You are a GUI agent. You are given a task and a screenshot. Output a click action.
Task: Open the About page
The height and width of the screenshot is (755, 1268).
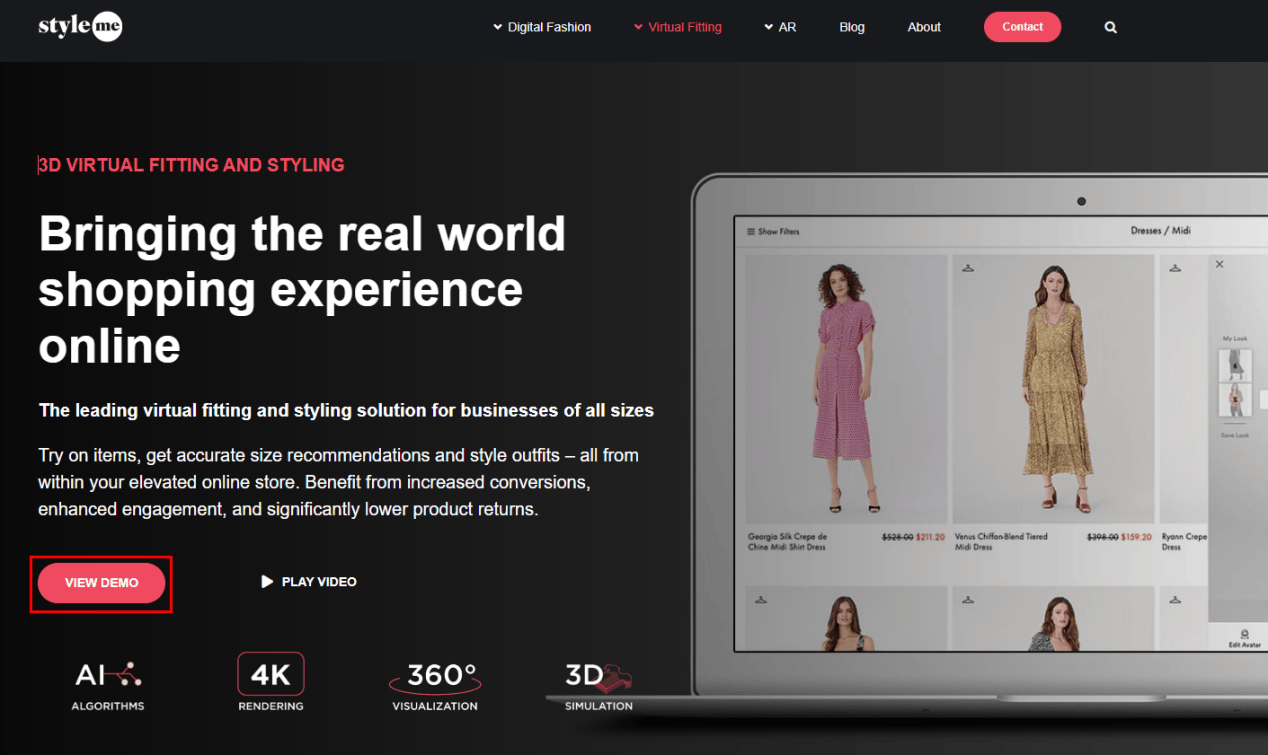coord(924,27)
